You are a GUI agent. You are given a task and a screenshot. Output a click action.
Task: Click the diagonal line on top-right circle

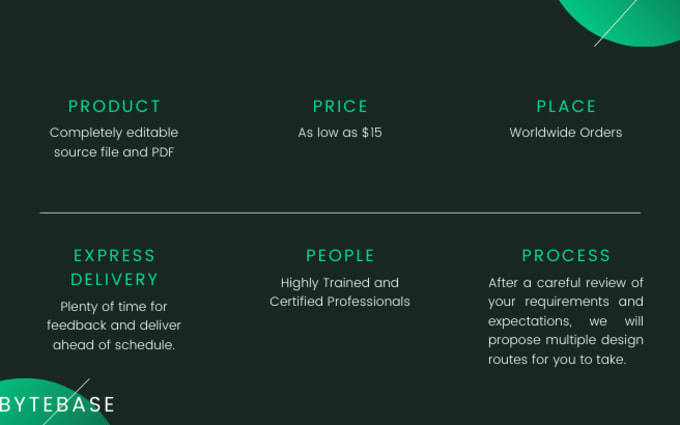pos(615,23)
